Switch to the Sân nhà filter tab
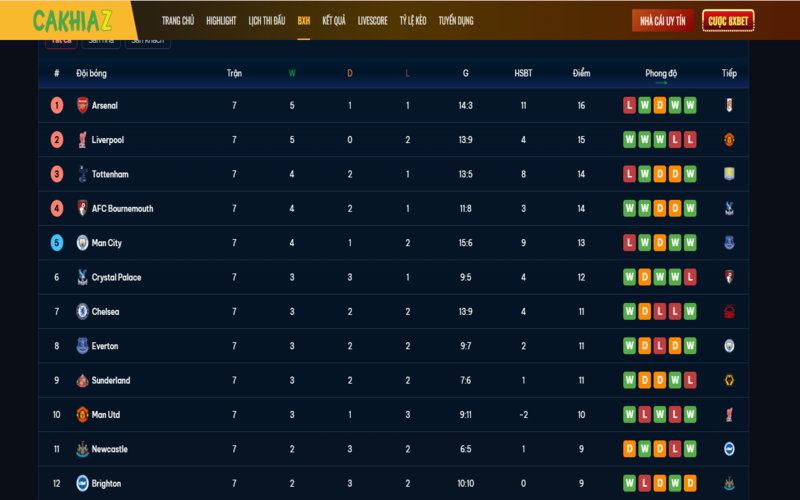 (x=101, y=41)
